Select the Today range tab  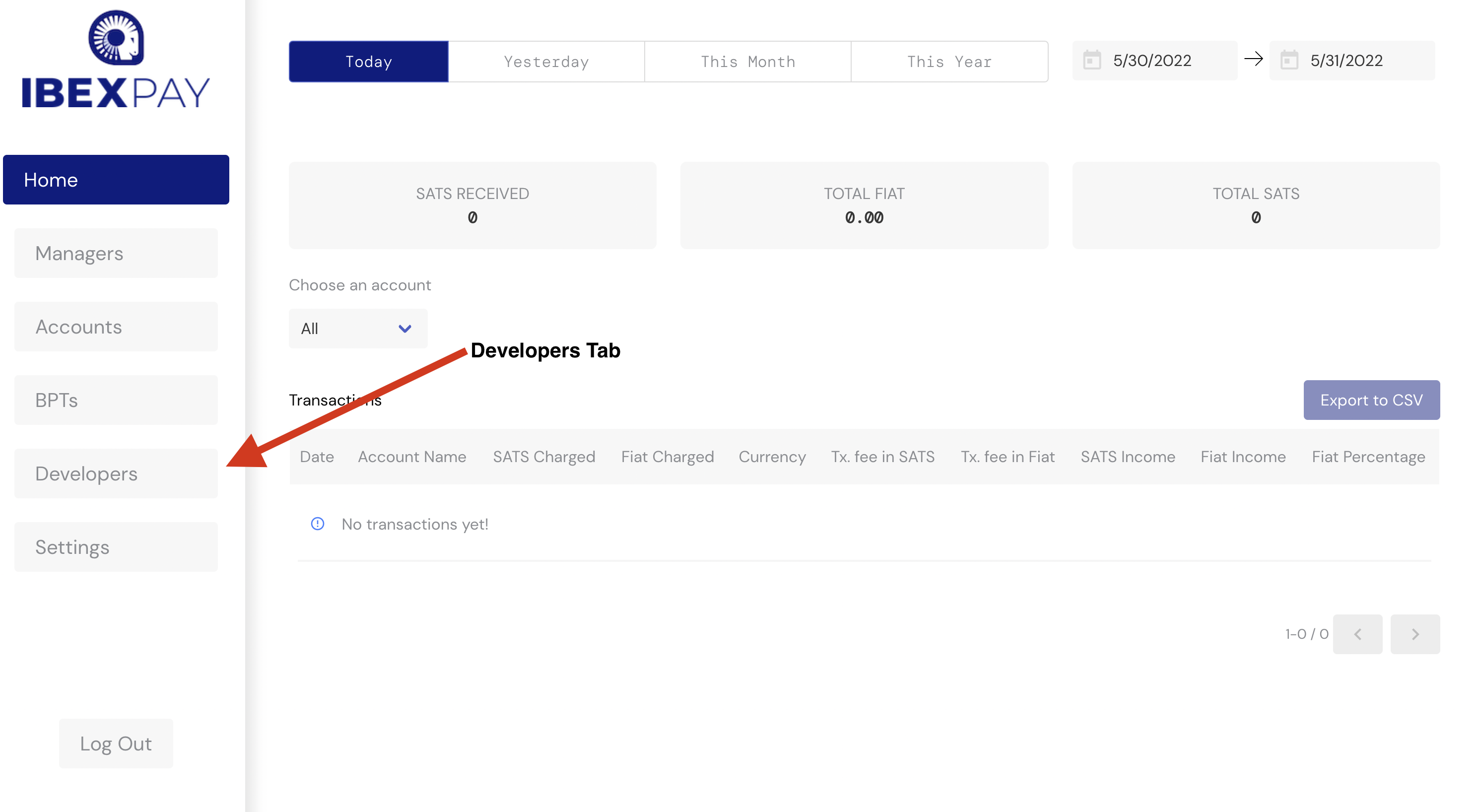tap(369, 62)
